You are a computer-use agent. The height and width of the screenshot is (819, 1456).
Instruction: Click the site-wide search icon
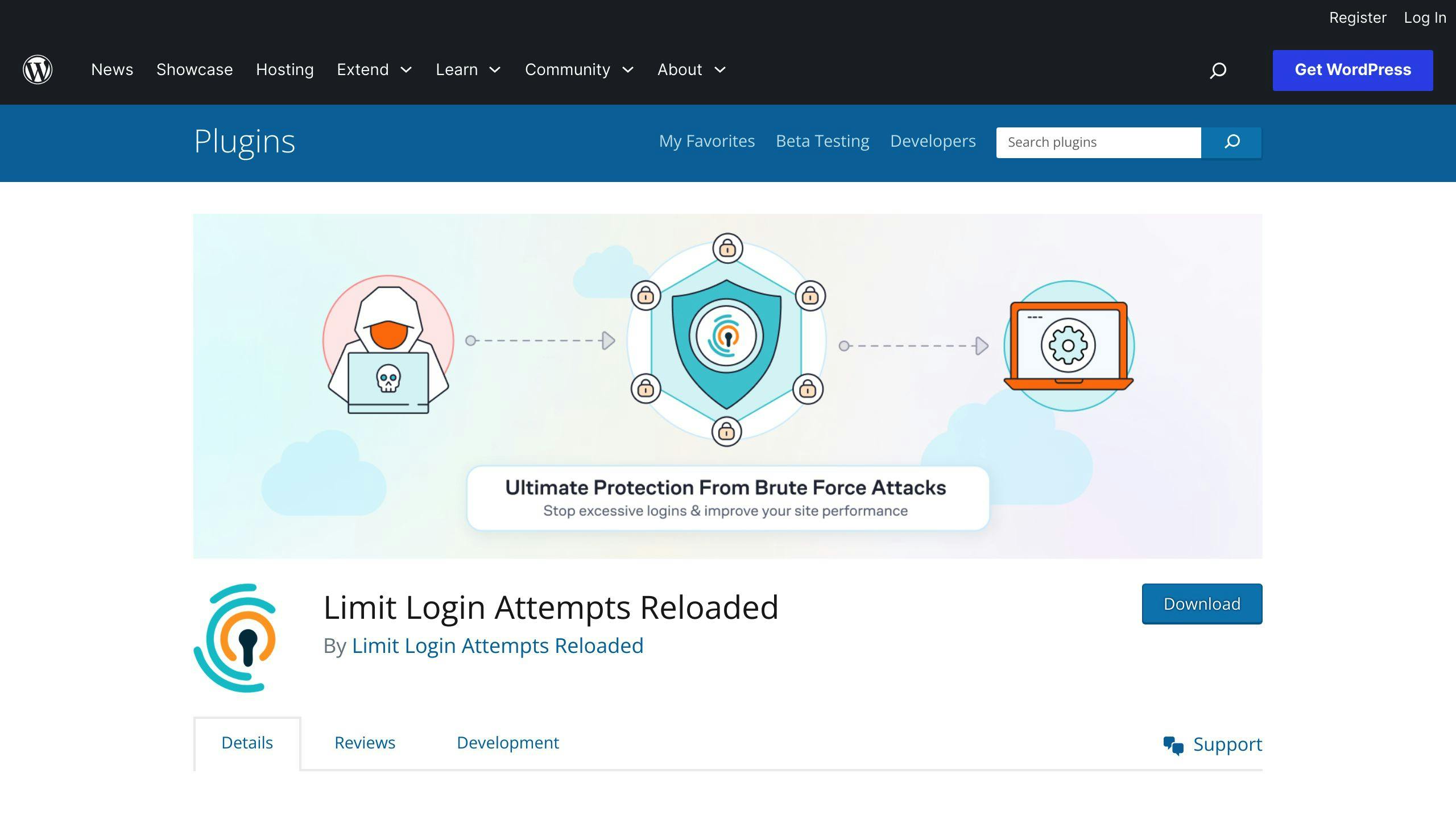tap(1218, 69)
